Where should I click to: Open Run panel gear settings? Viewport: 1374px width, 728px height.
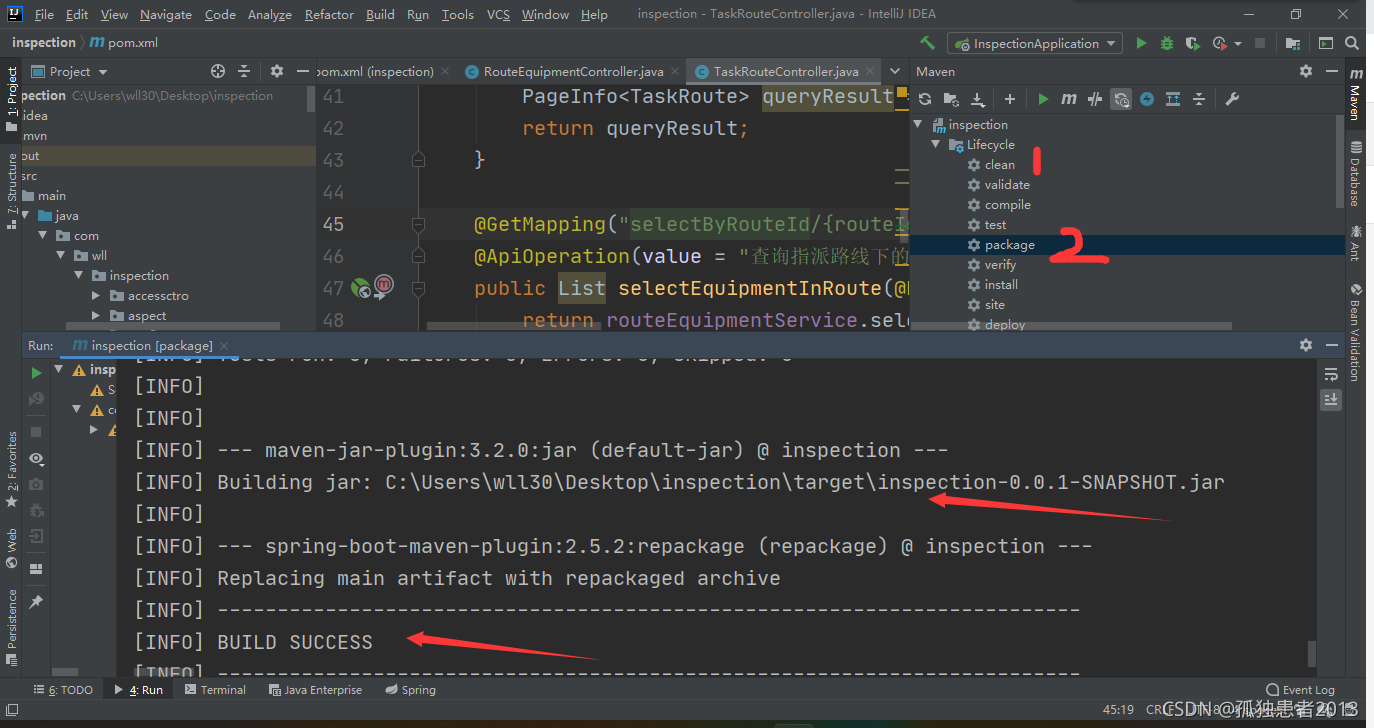click(1305, 344)
